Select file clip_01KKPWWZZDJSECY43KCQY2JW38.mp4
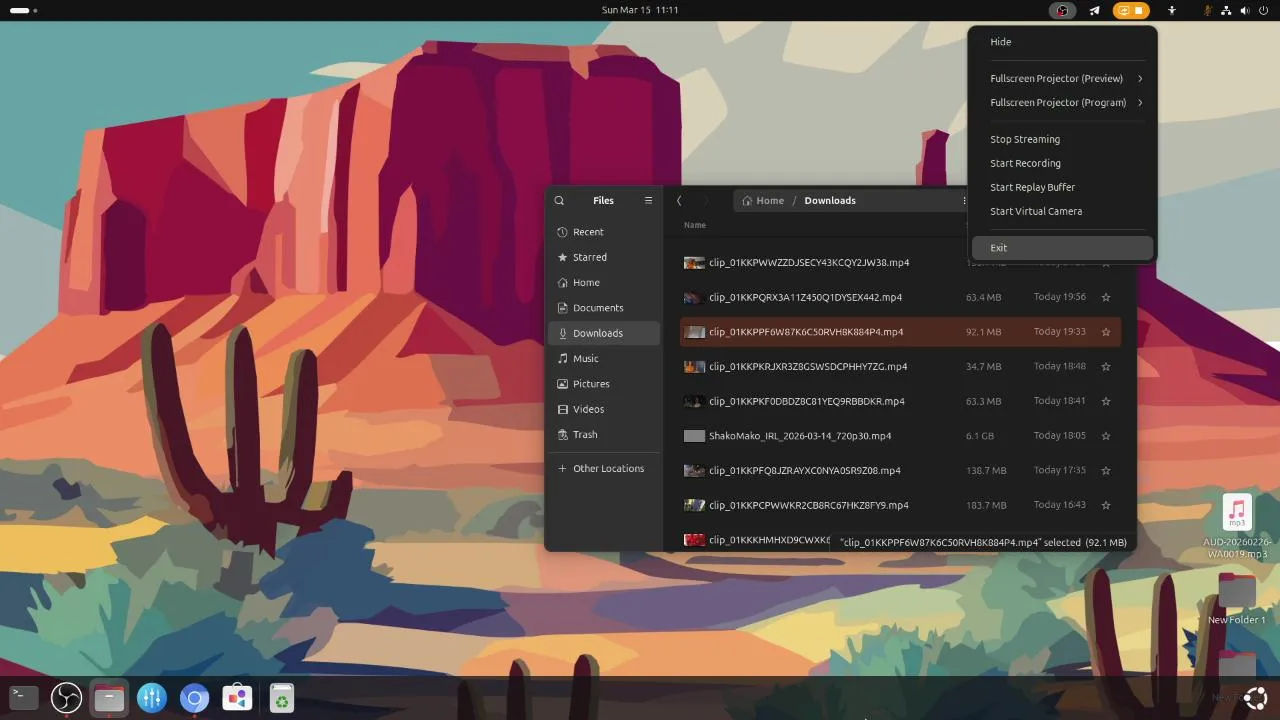 tap(809, 263)
